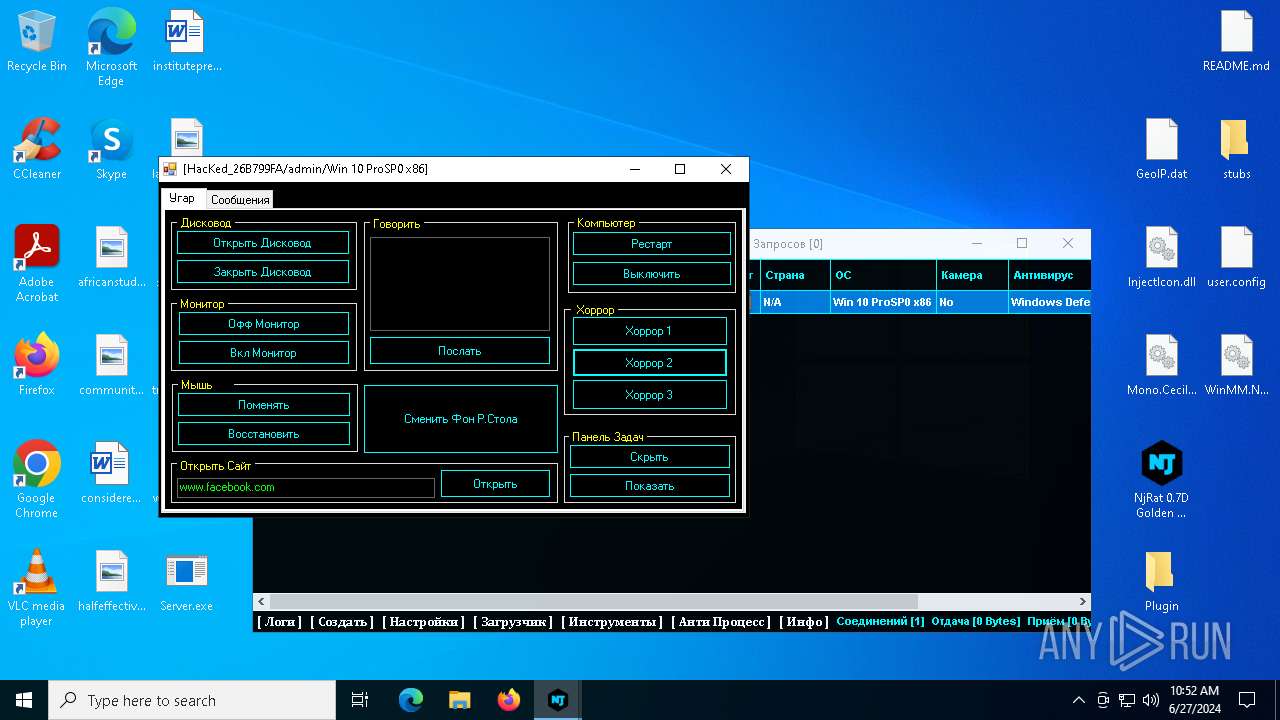Image resolution: width=1280 pixels, height=720 pixels.
Task: Click the Открыть site button
Action: pos(496,484)
